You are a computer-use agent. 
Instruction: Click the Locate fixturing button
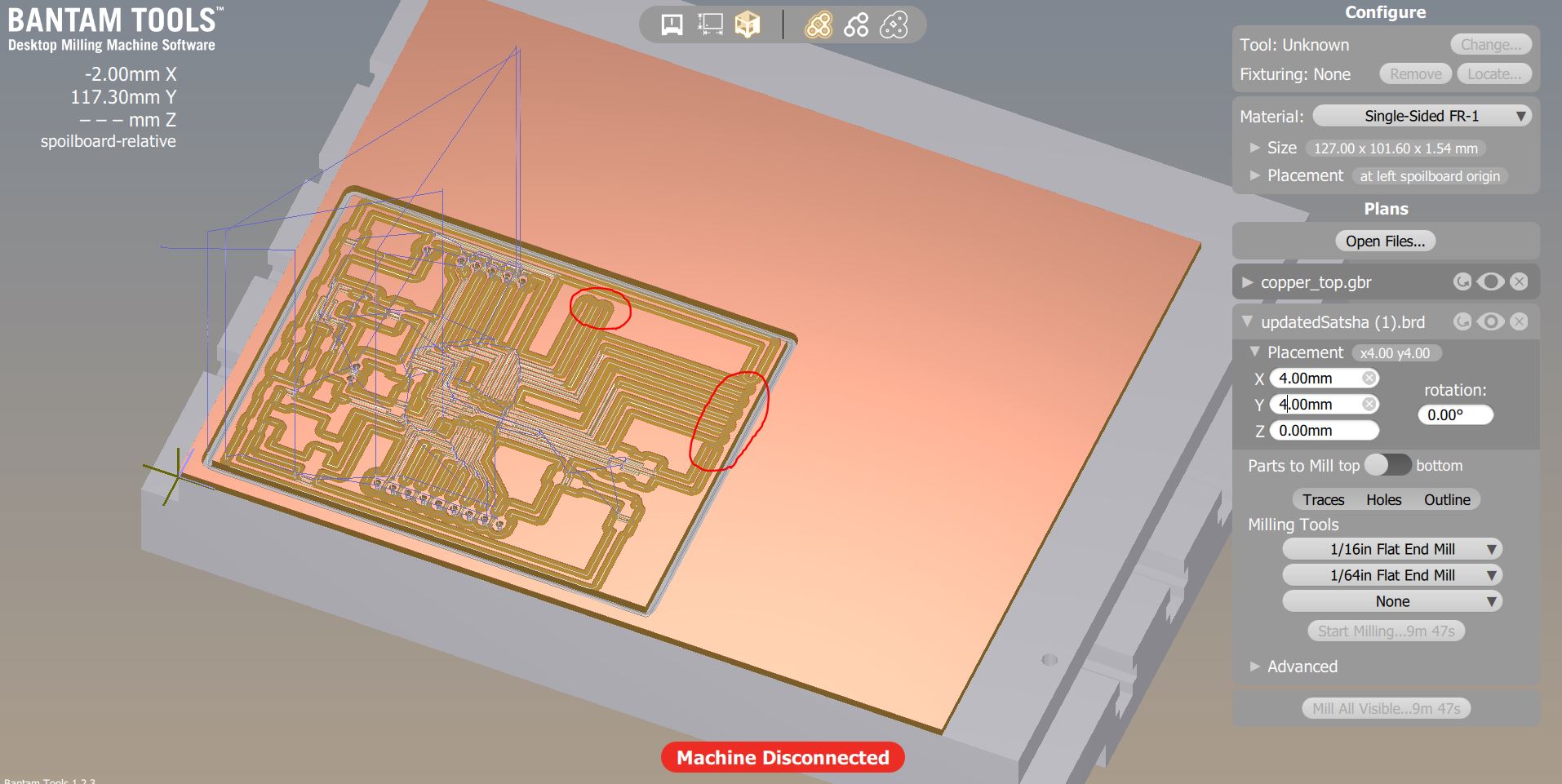pos(1493,74)
